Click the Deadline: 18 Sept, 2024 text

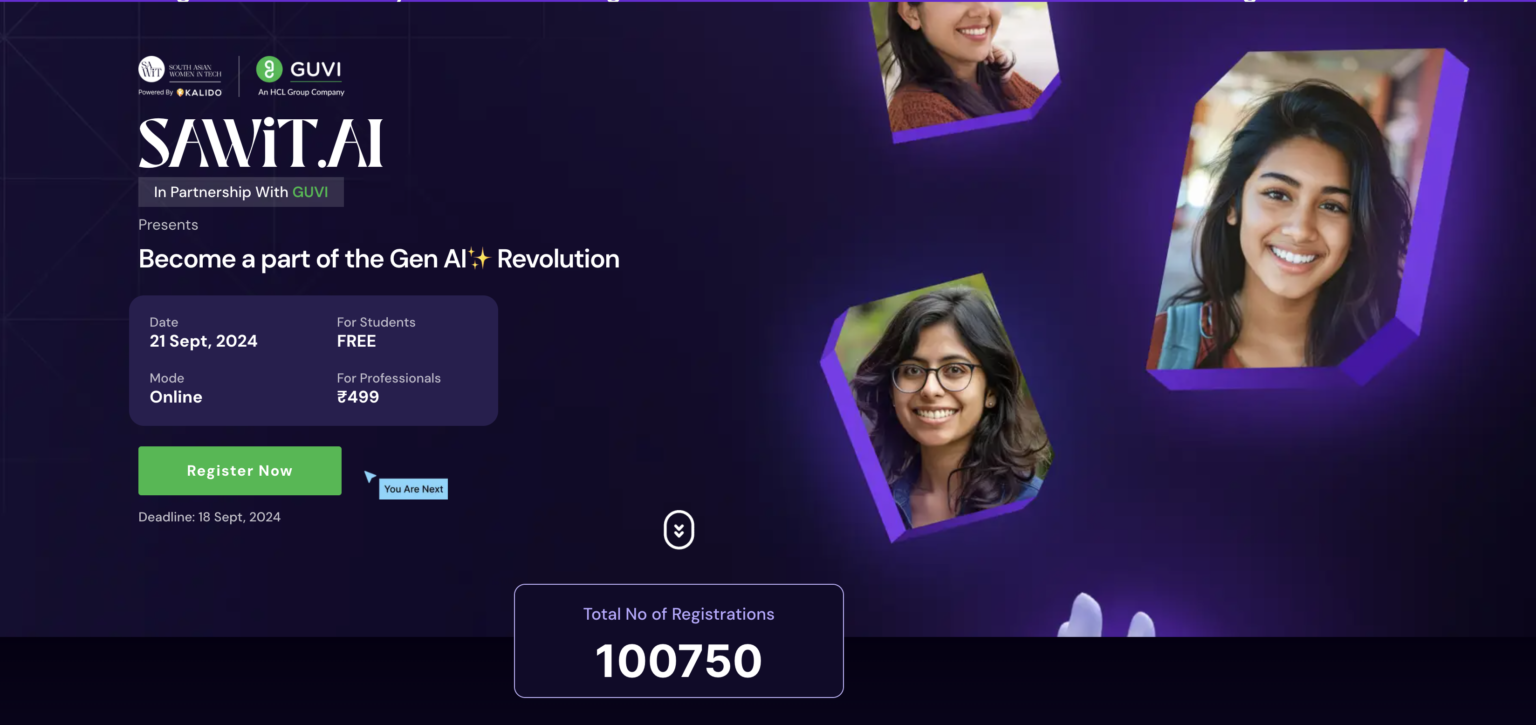209,517
